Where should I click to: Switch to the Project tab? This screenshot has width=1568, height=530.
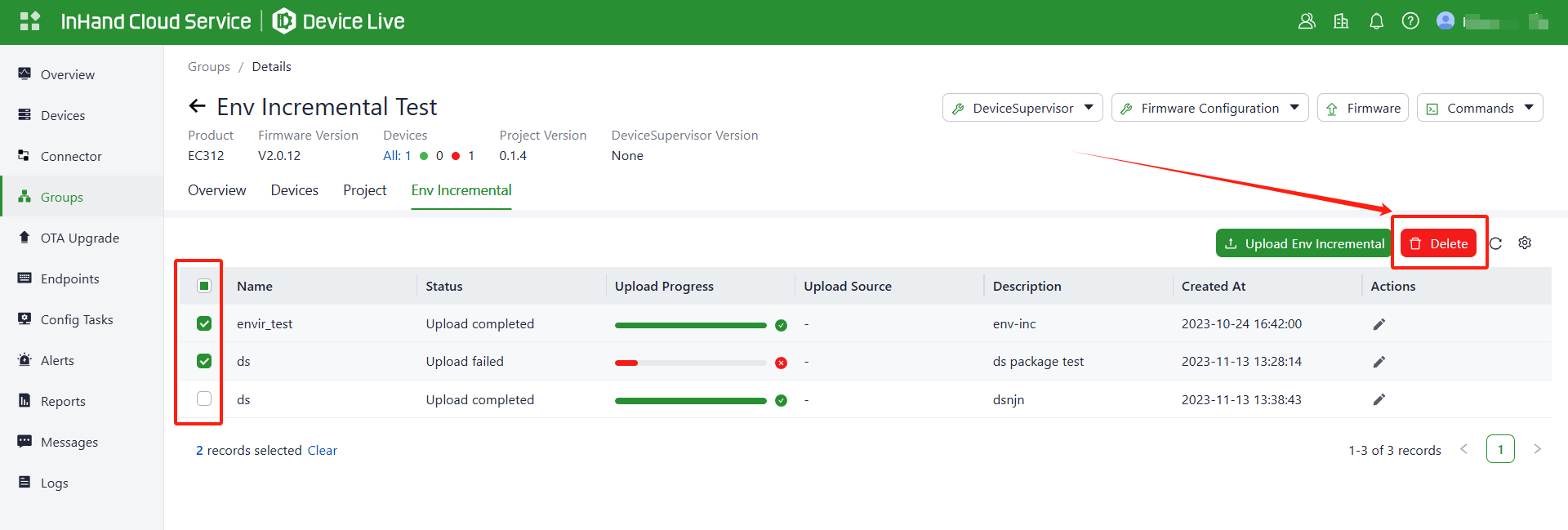click(x=364, y=190)
